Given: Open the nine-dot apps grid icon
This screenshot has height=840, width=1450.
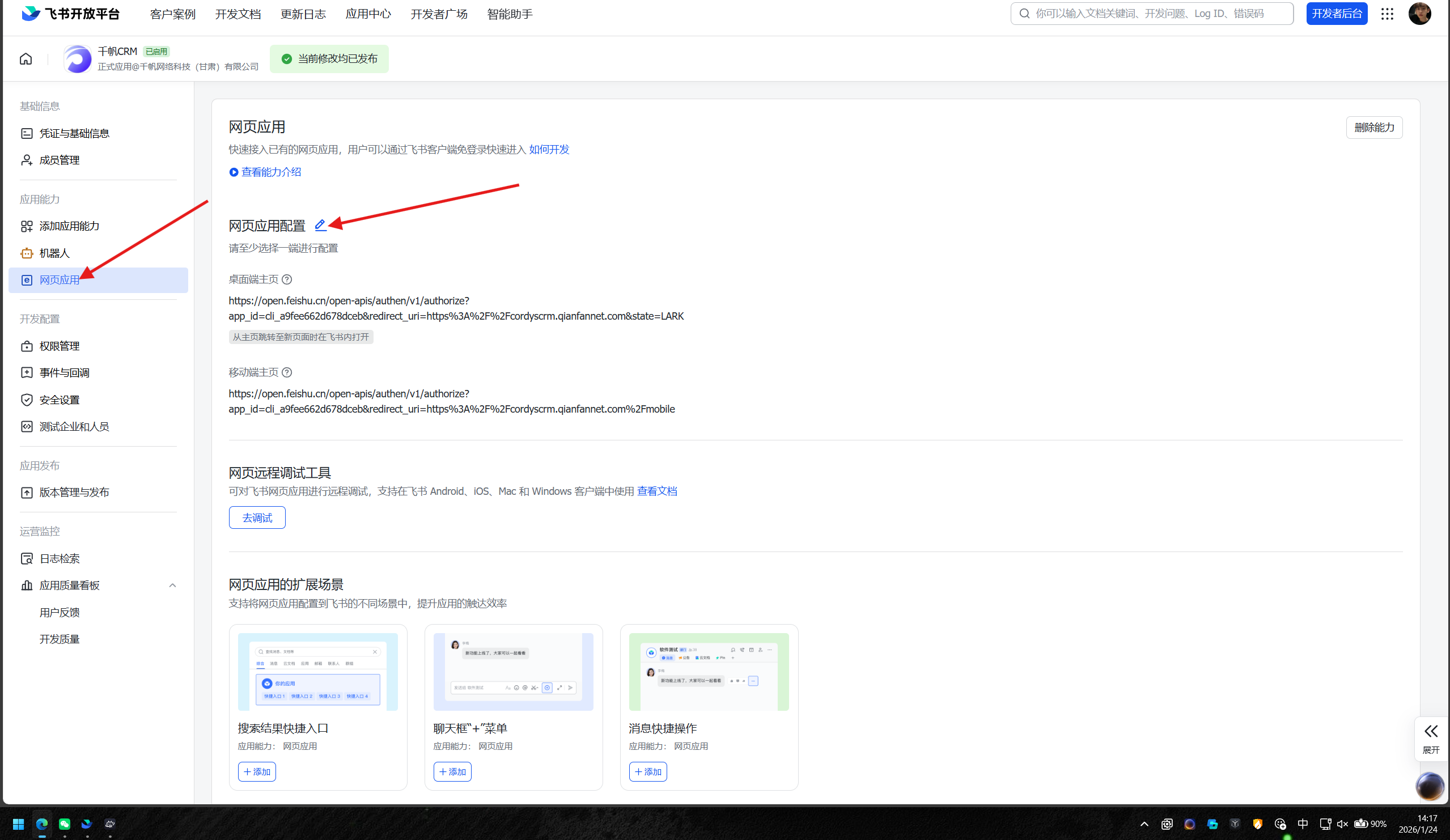Looking at the screenshot, I should coord(1387,14).
